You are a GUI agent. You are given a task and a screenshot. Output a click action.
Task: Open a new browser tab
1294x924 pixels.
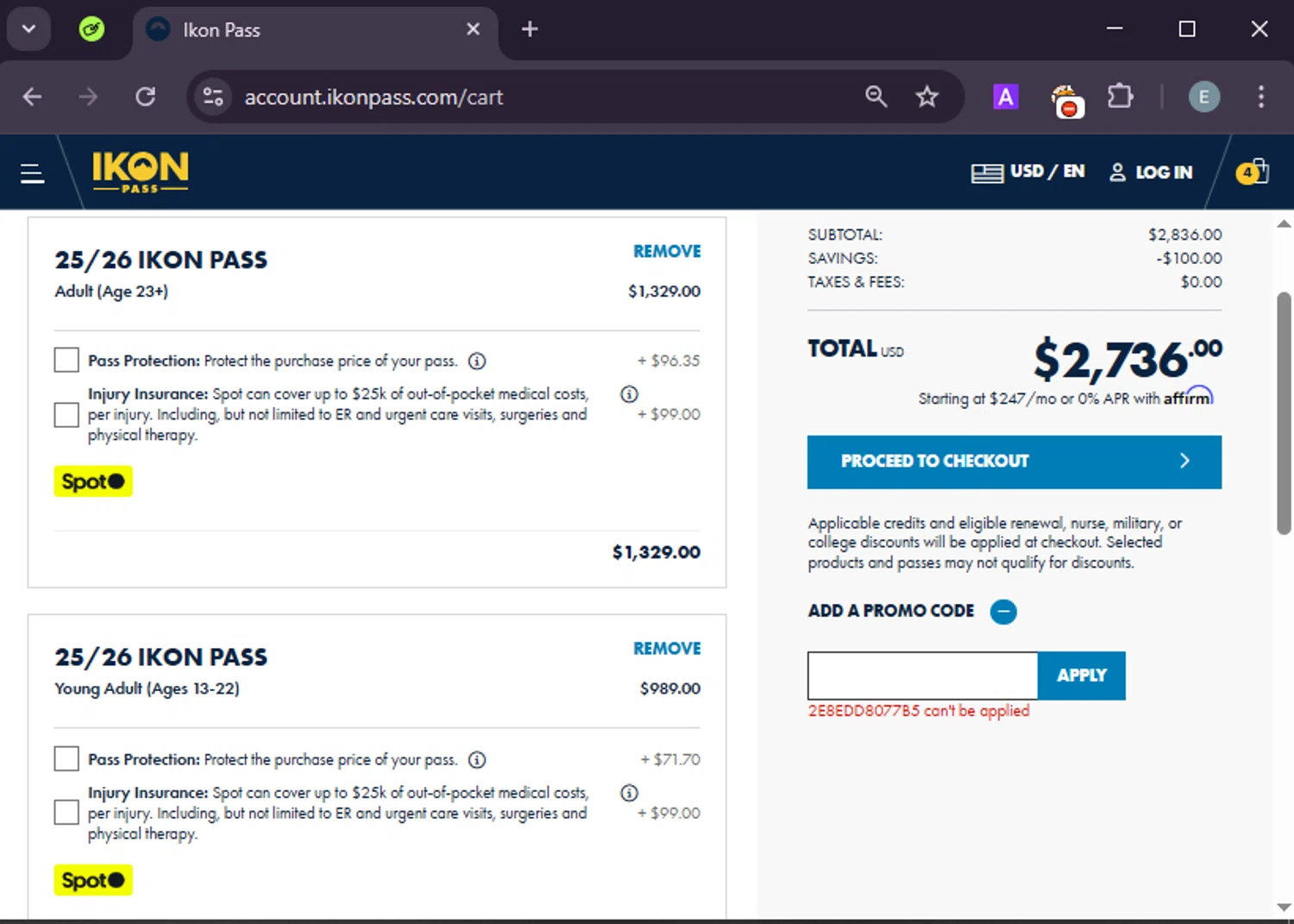pyautogui.click(x=530, y=29)
